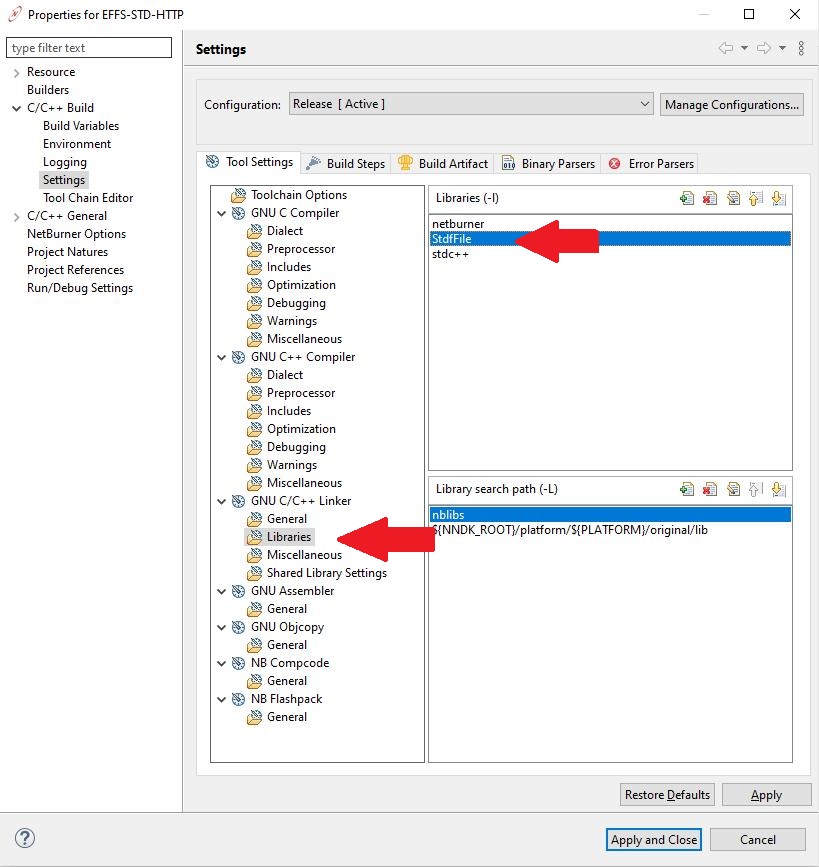Click the Manage Configurations button
The image size is (819, 867).
(732, 104)
